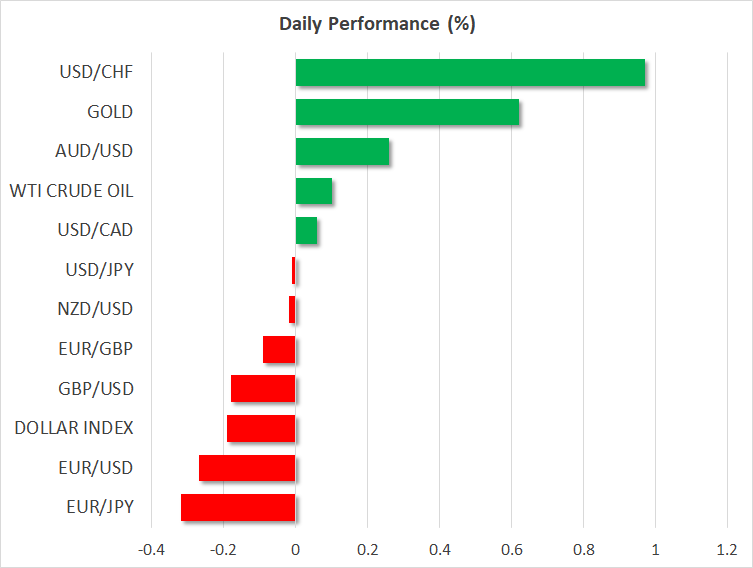
Task: Select the 0.6 axis tick label
Action: [511, 549]
